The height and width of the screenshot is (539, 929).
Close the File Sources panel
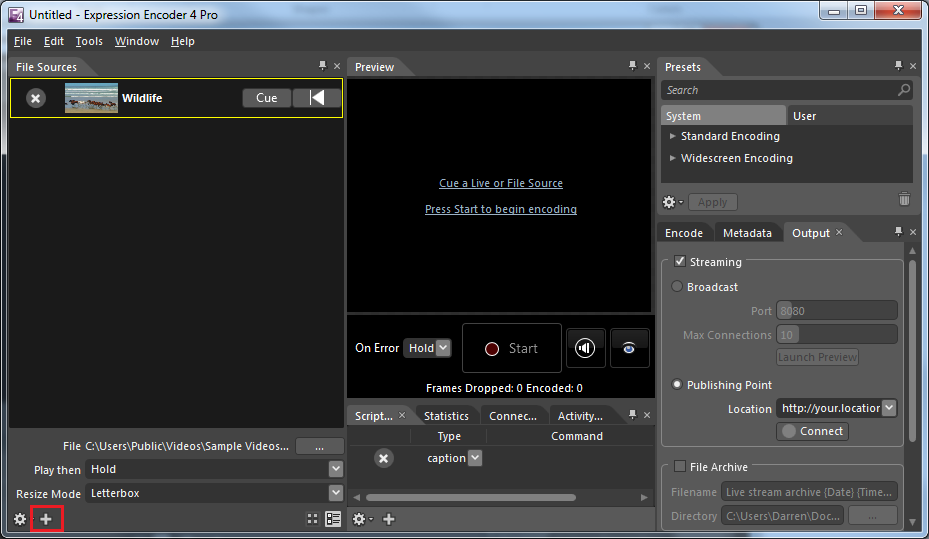click(337, 66)
